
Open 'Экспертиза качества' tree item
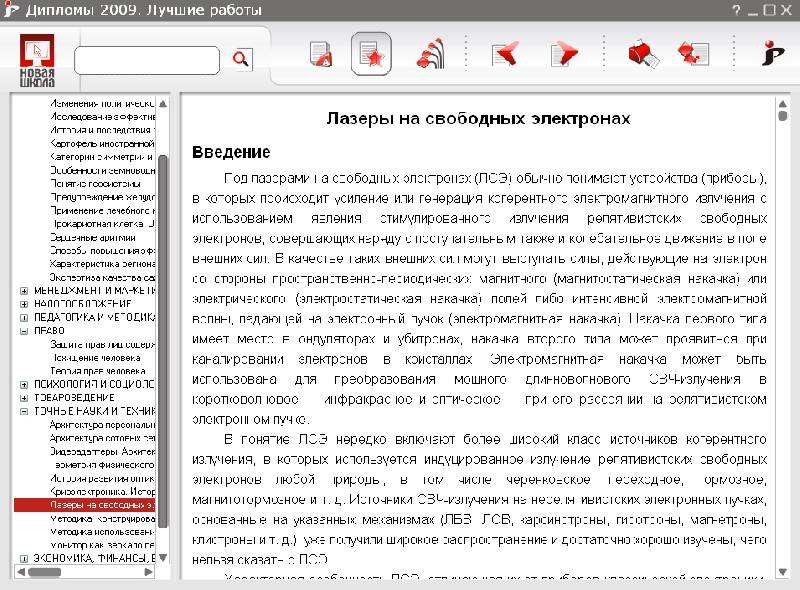coord(102,278)
